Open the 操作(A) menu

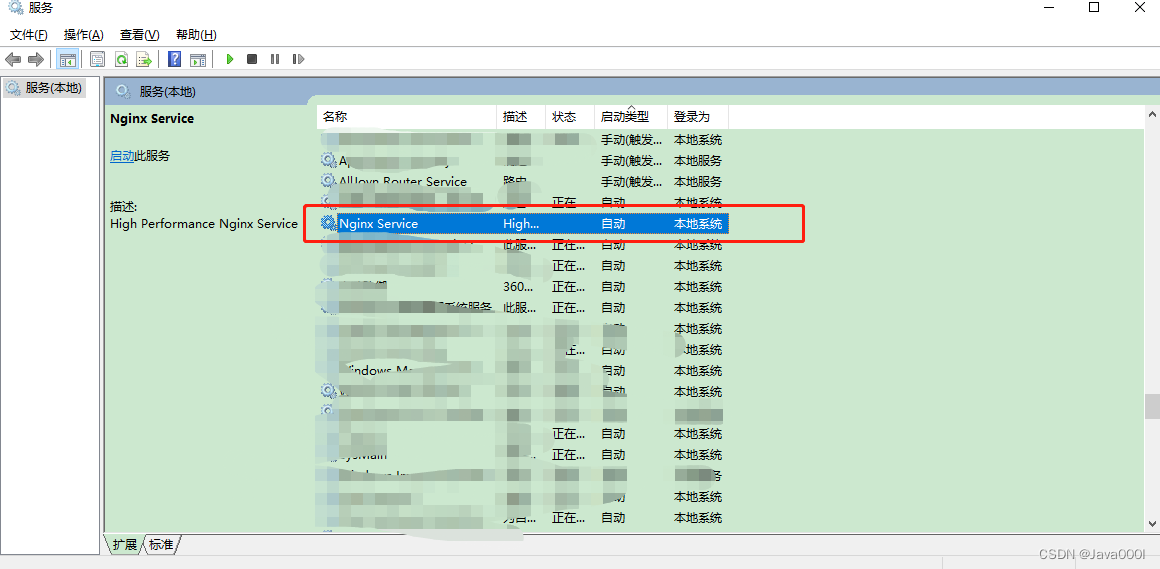84,35
